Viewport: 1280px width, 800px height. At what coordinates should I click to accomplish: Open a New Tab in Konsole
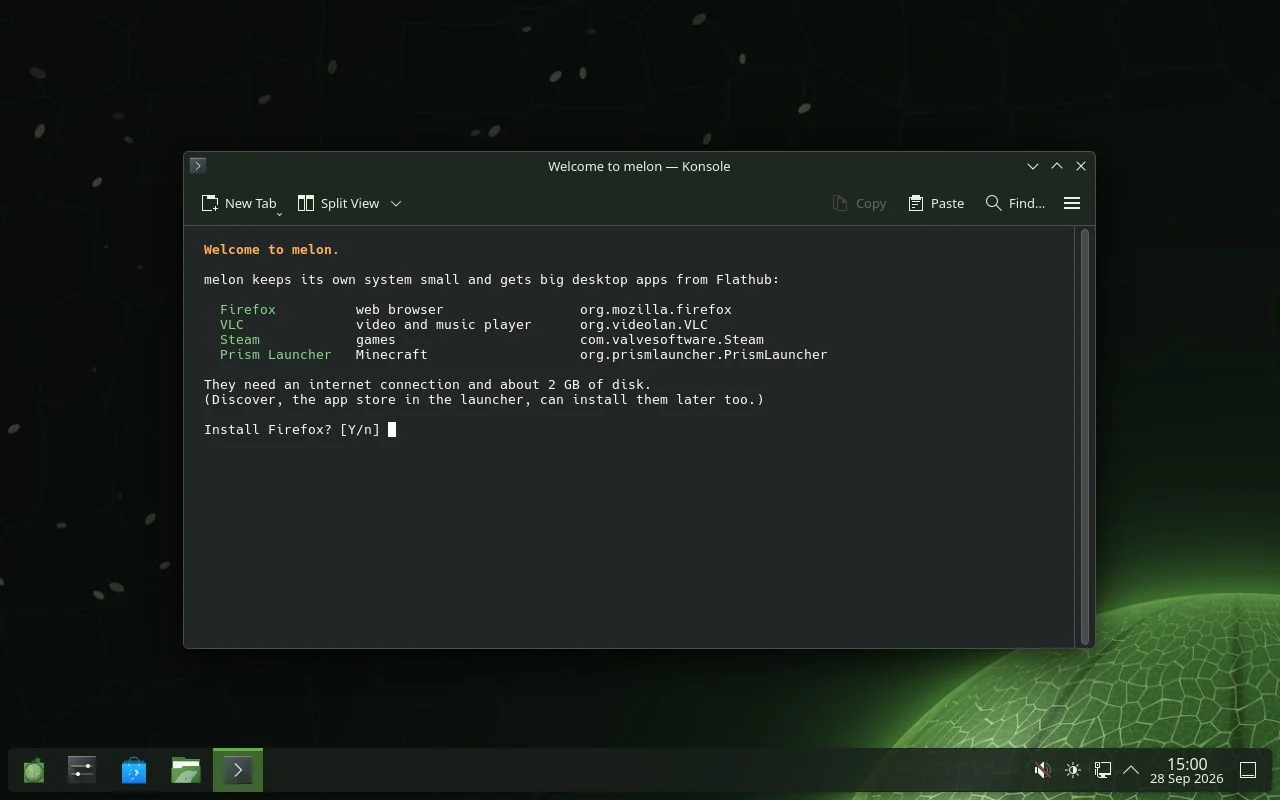[x=239, y=203]
